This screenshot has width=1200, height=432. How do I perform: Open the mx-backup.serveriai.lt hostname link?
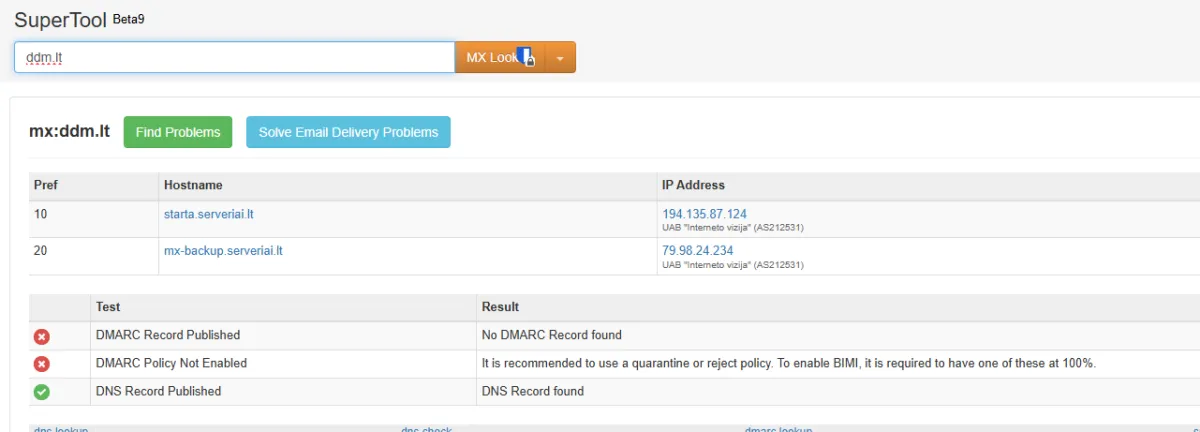click(223, 251)
